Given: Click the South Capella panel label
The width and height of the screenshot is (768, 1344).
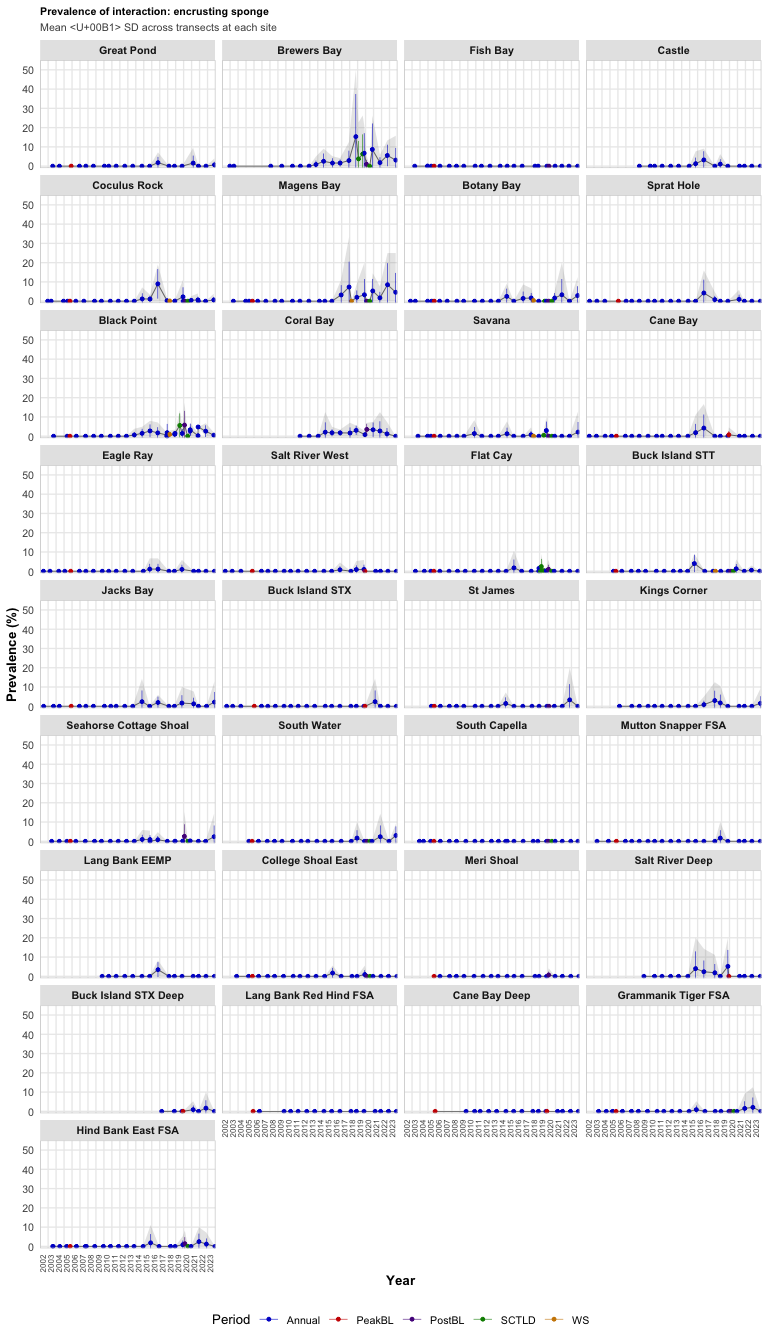Looking at the screenshot, I should pyautogui.click(x=492, y=725).
